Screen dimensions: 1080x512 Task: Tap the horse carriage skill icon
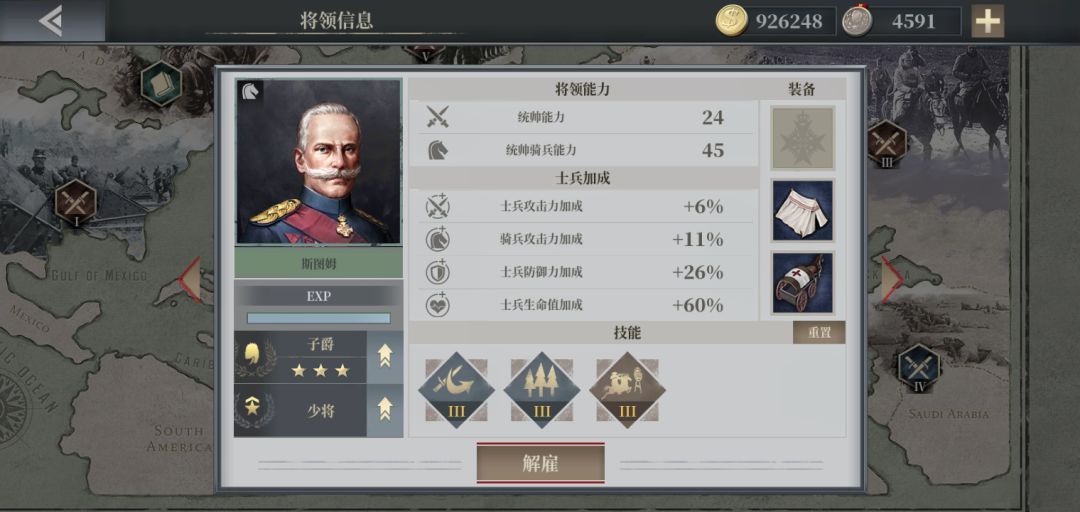click(627, 390)
